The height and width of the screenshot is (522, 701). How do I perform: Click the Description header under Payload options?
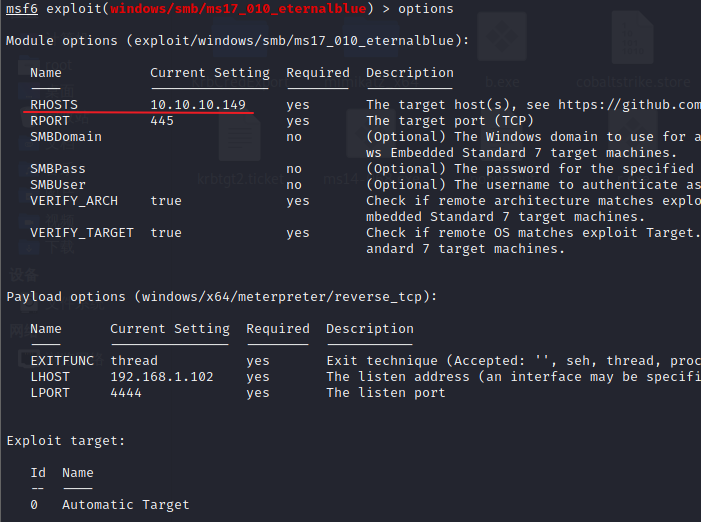[x=370, y=328]
